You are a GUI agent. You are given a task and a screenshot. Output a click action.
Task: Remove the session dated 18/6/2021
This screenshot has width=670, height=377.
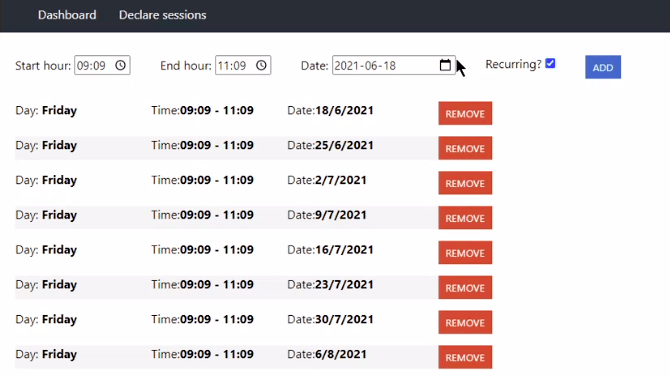point(465,113)
